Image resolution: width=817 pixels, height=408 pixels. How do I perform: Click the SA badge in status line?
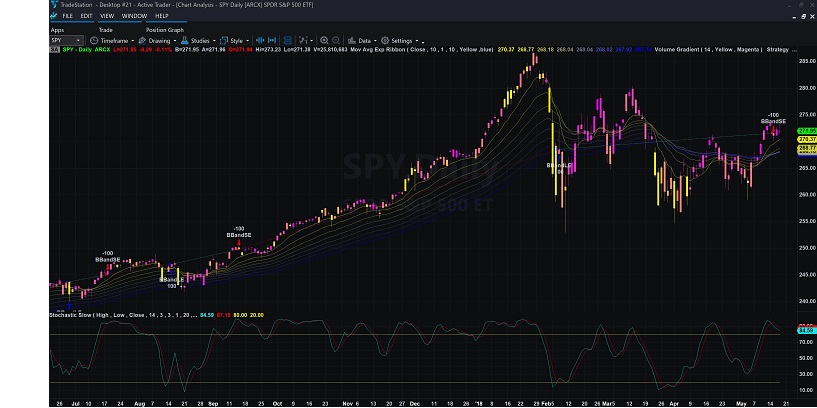point(54,50)
